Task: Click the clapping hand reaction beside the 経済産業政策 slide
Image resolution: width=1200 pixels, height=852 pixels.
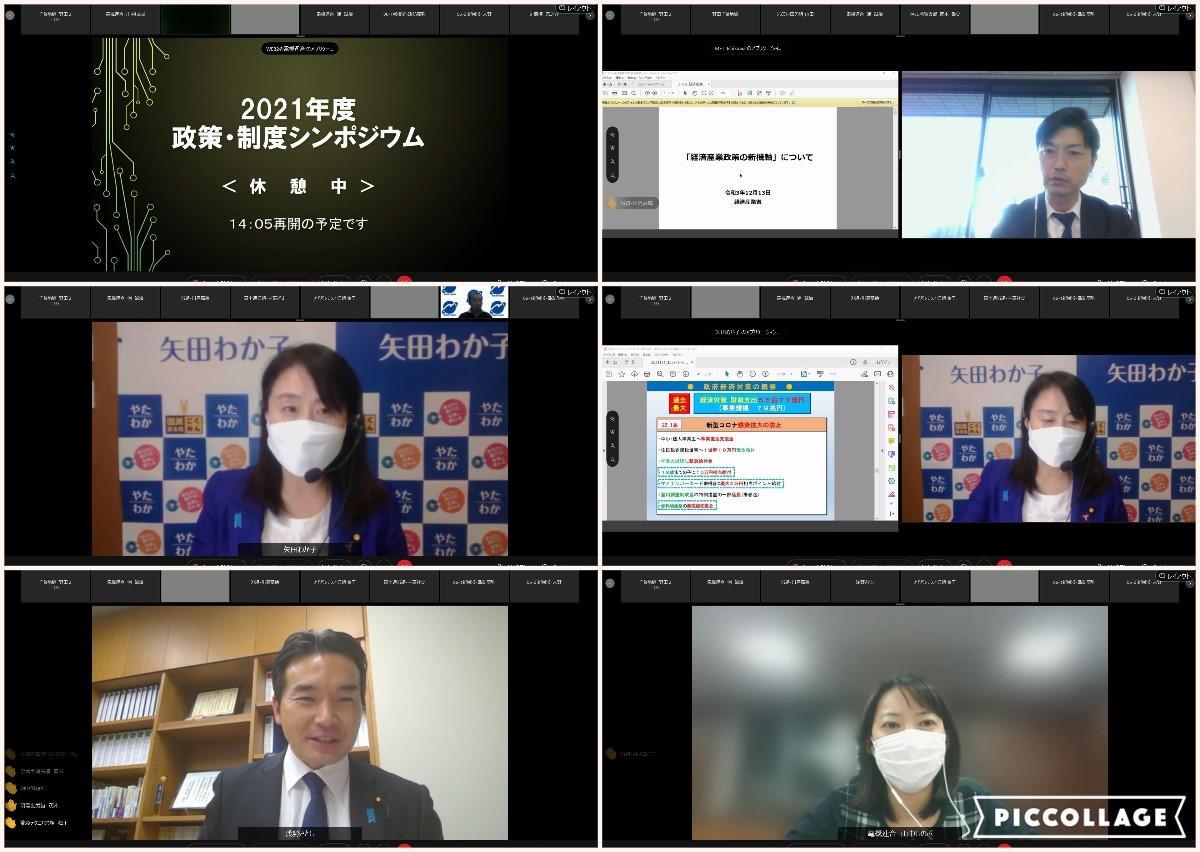Action: click(612, 202)
